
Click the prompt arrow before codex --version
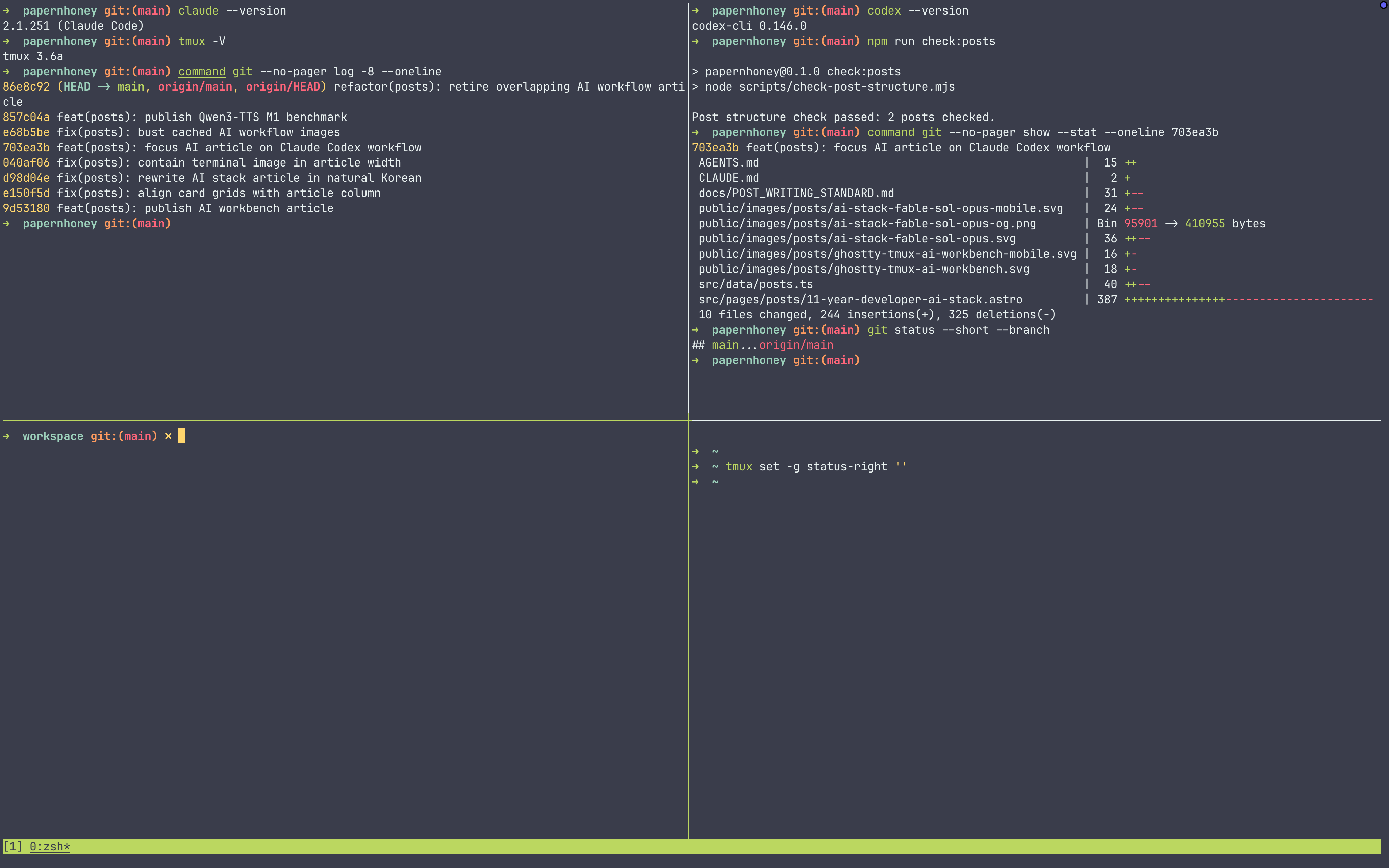tap(695, 10)
